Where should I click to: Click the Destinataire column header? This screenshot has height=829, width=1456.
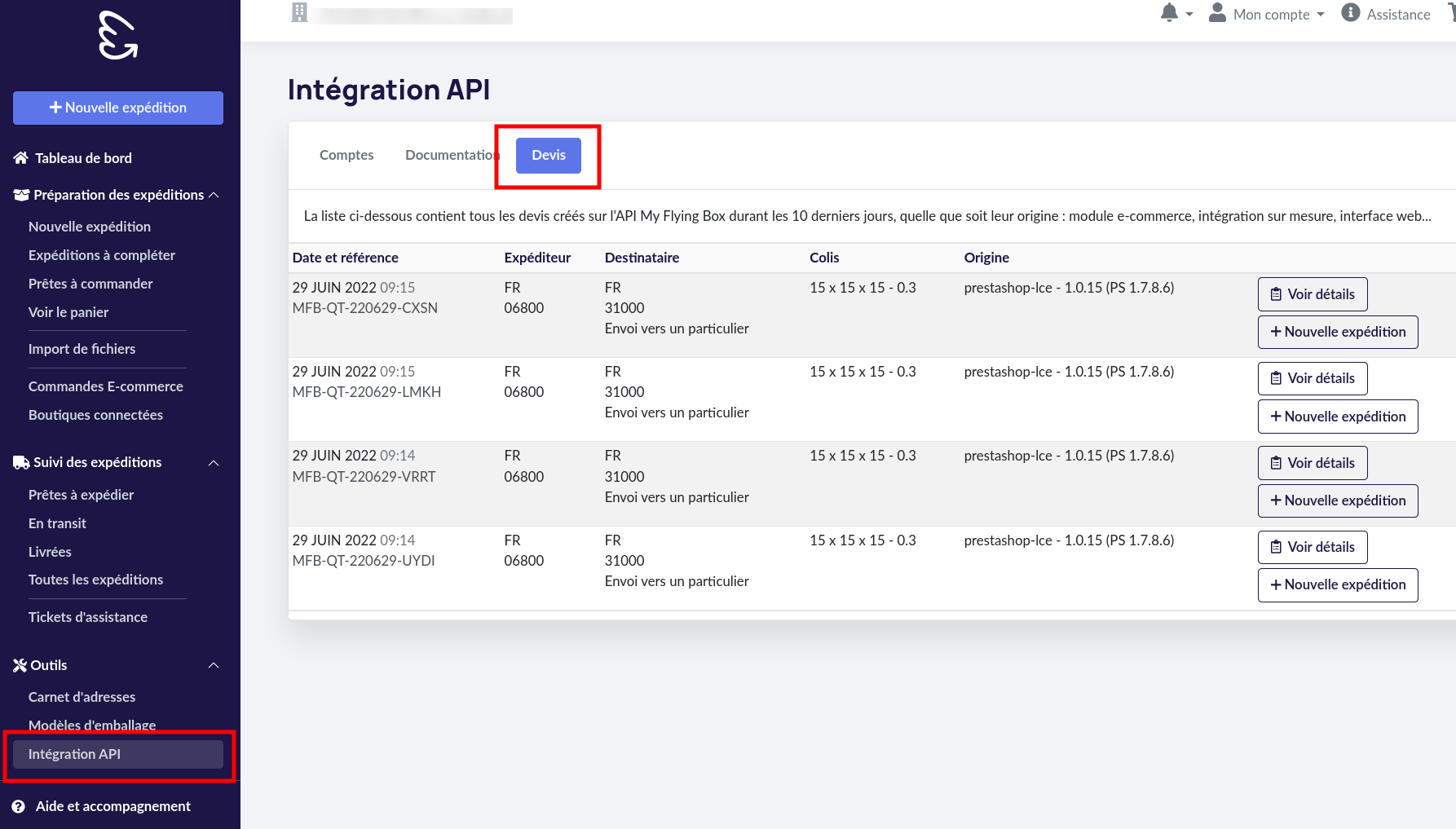(642, 258)
